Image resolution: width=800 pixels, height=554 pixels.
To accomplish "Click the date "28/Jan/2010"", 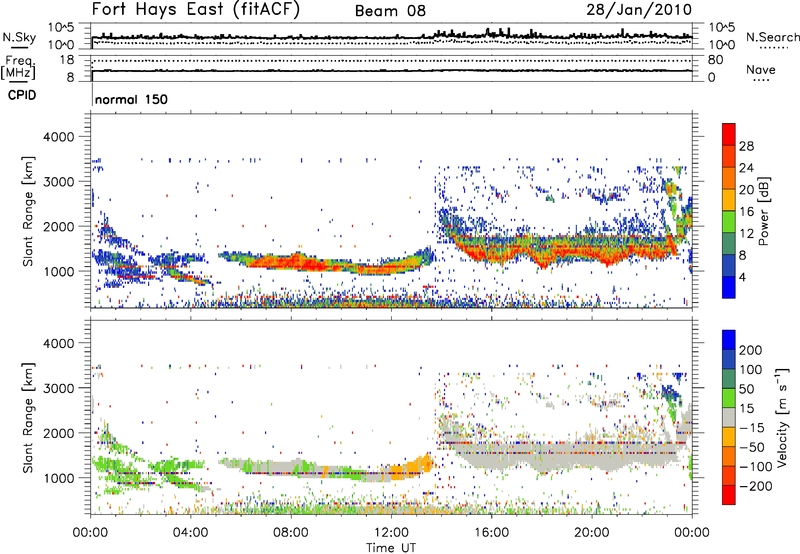I will pyautogui.click(x=639, y=10).
